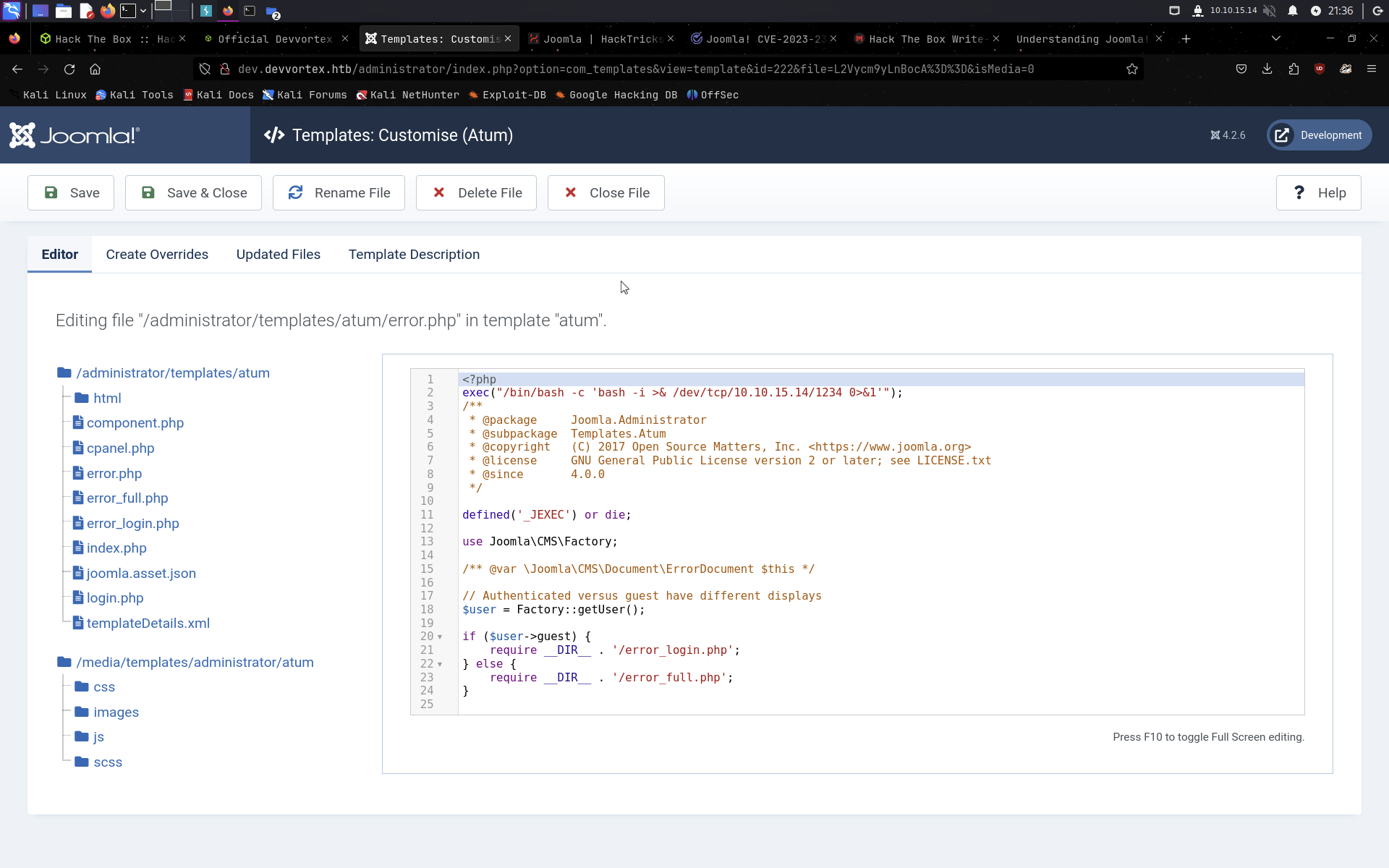Viewport: 1389px width, 868px height.
Task: Open error_login.php from the file tree
Action: pos(132,524)
